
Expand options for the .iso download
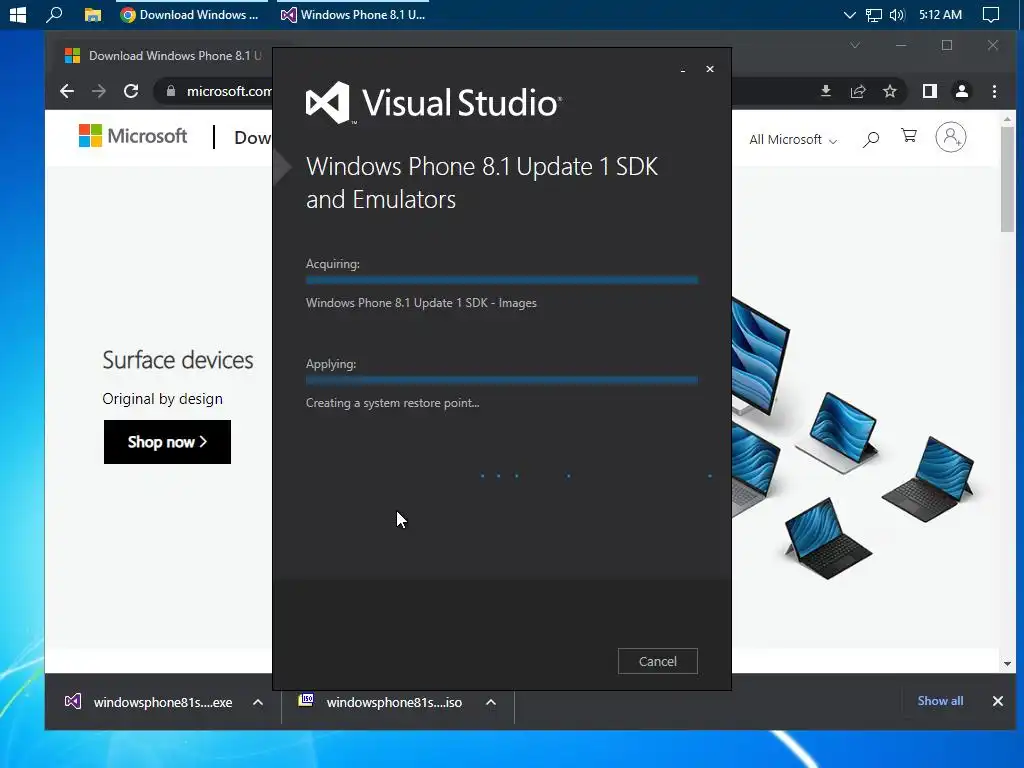(x=491, y=702)
